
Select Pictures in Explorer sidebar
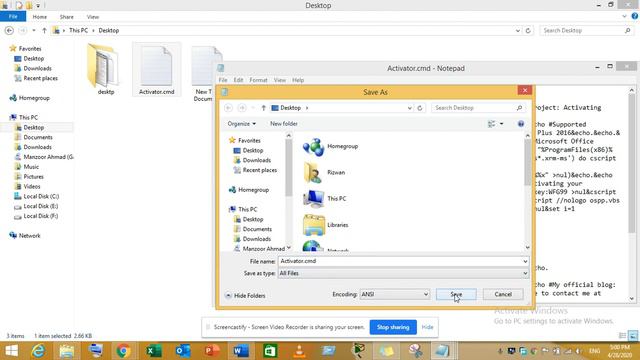coord(29,177)
